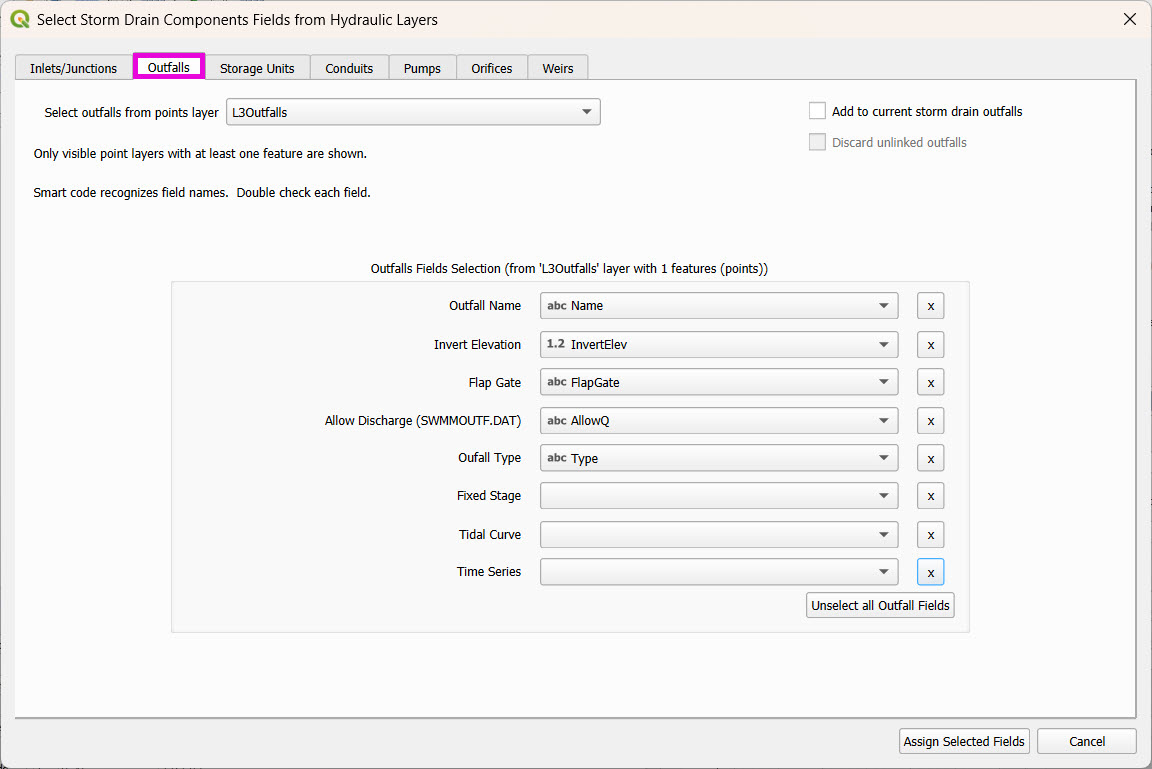The width and height of the screenshot is (1152, 769).
Task: Open the Conduits tab
Action: click(x=349, y=68)
